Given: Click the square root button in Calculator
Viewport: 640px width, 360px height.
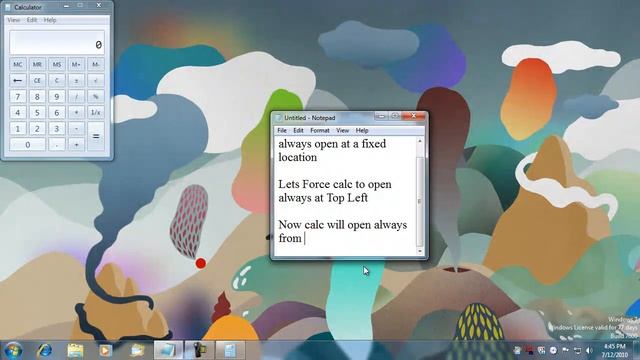Looking at the screenshot, I should (96, 80).
